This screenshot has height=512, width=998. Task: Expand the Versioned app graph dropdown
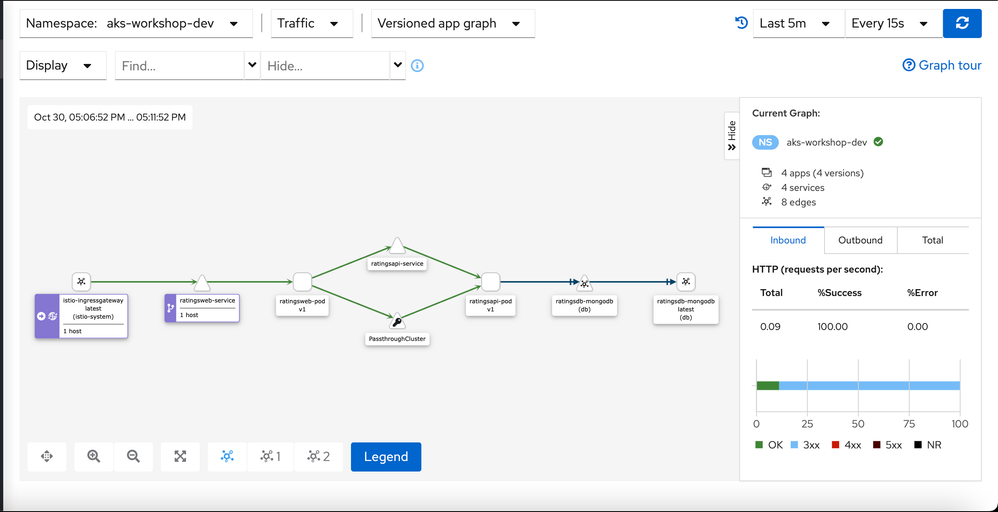pos(452,23)
